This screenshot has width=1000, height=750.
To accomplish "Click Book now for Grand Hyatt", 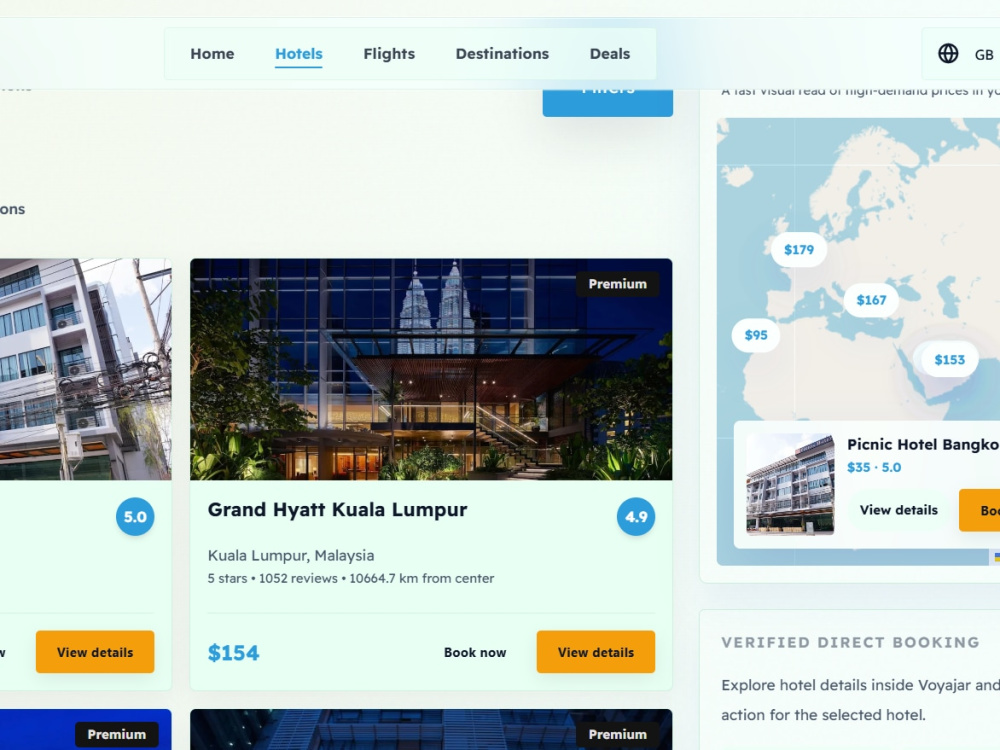I will point(475,652).
